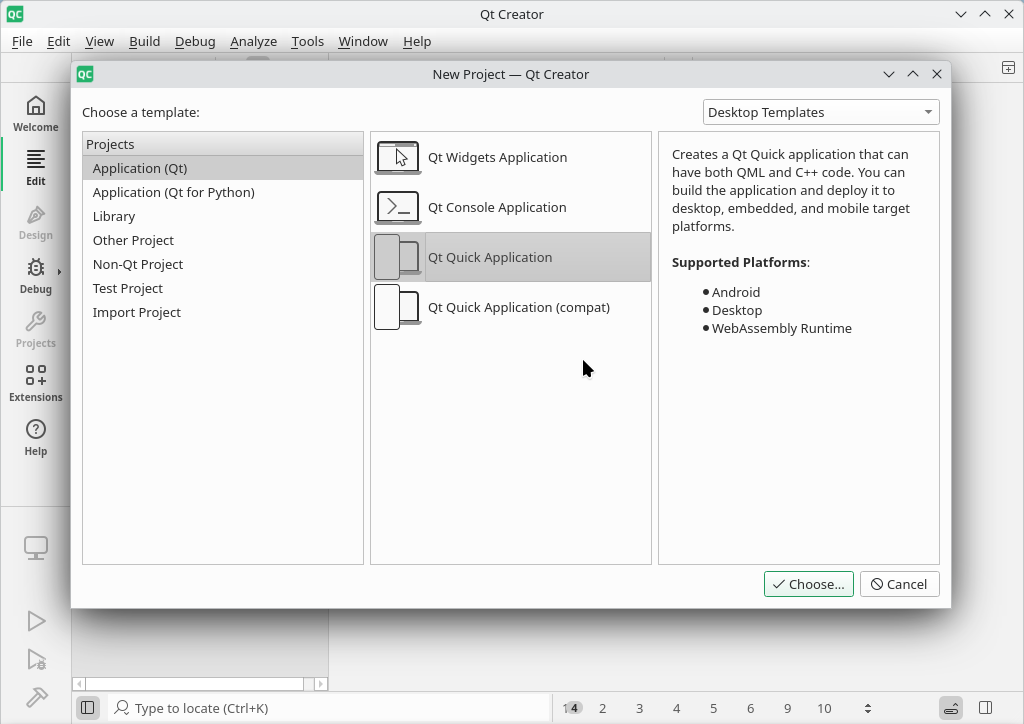Open output pane 4 in the status bar
The image size is (1024, 724).
coord(677,708)
